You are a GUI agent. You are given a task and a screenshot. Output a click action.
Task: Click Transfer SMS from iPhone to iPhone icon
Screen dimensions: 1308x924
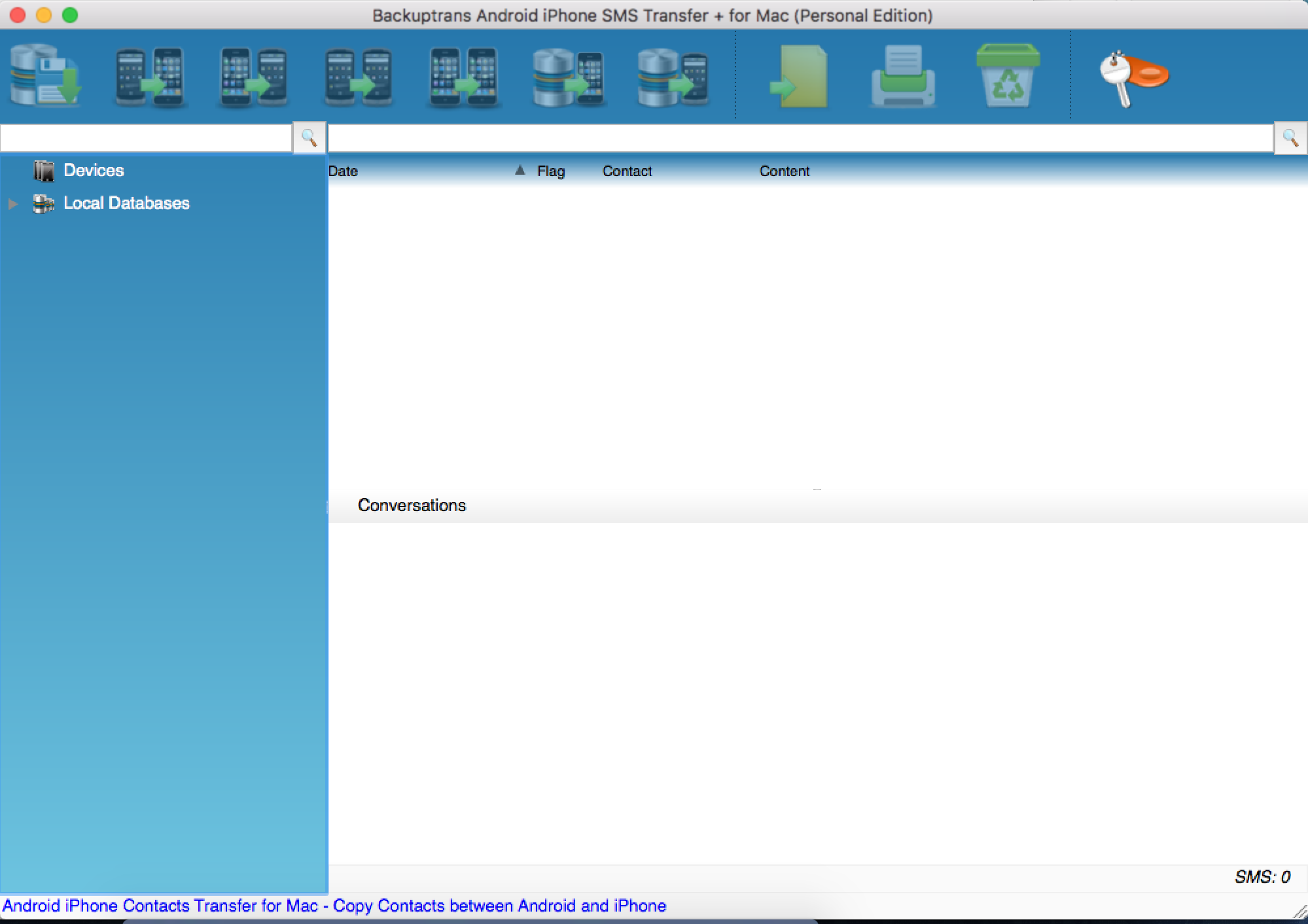(463, 77)
